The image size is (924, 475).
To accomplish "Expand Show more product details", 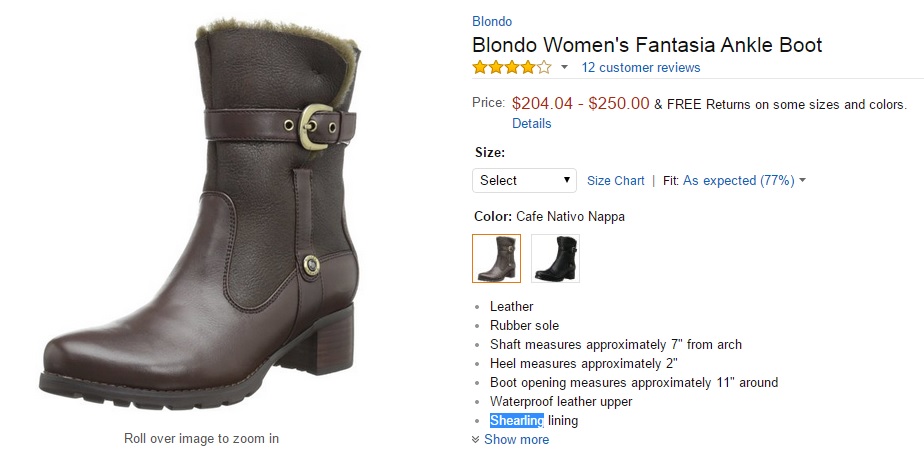I will [511, 439].
